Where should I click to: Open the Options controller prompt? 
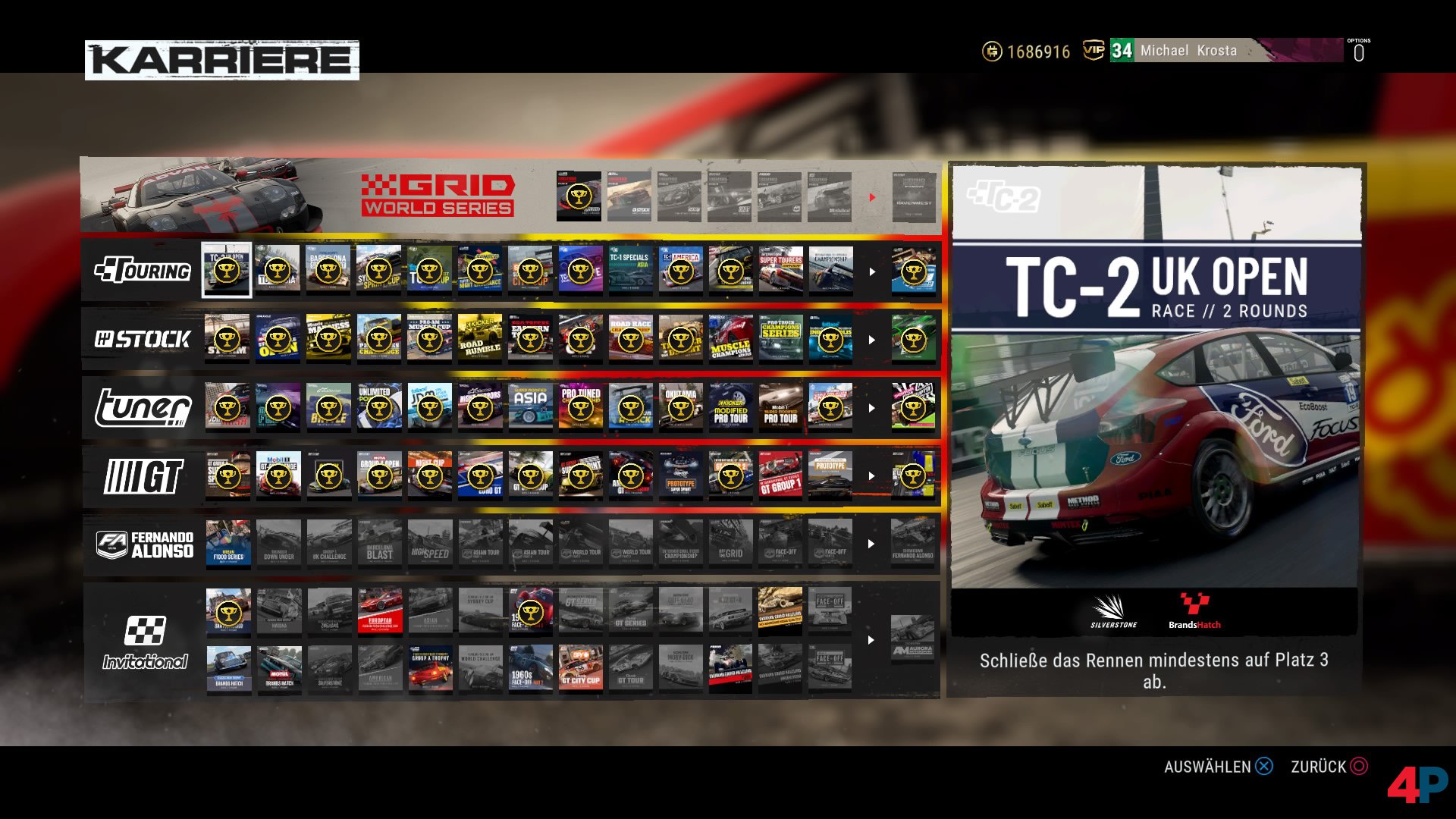pos(1358,51)
